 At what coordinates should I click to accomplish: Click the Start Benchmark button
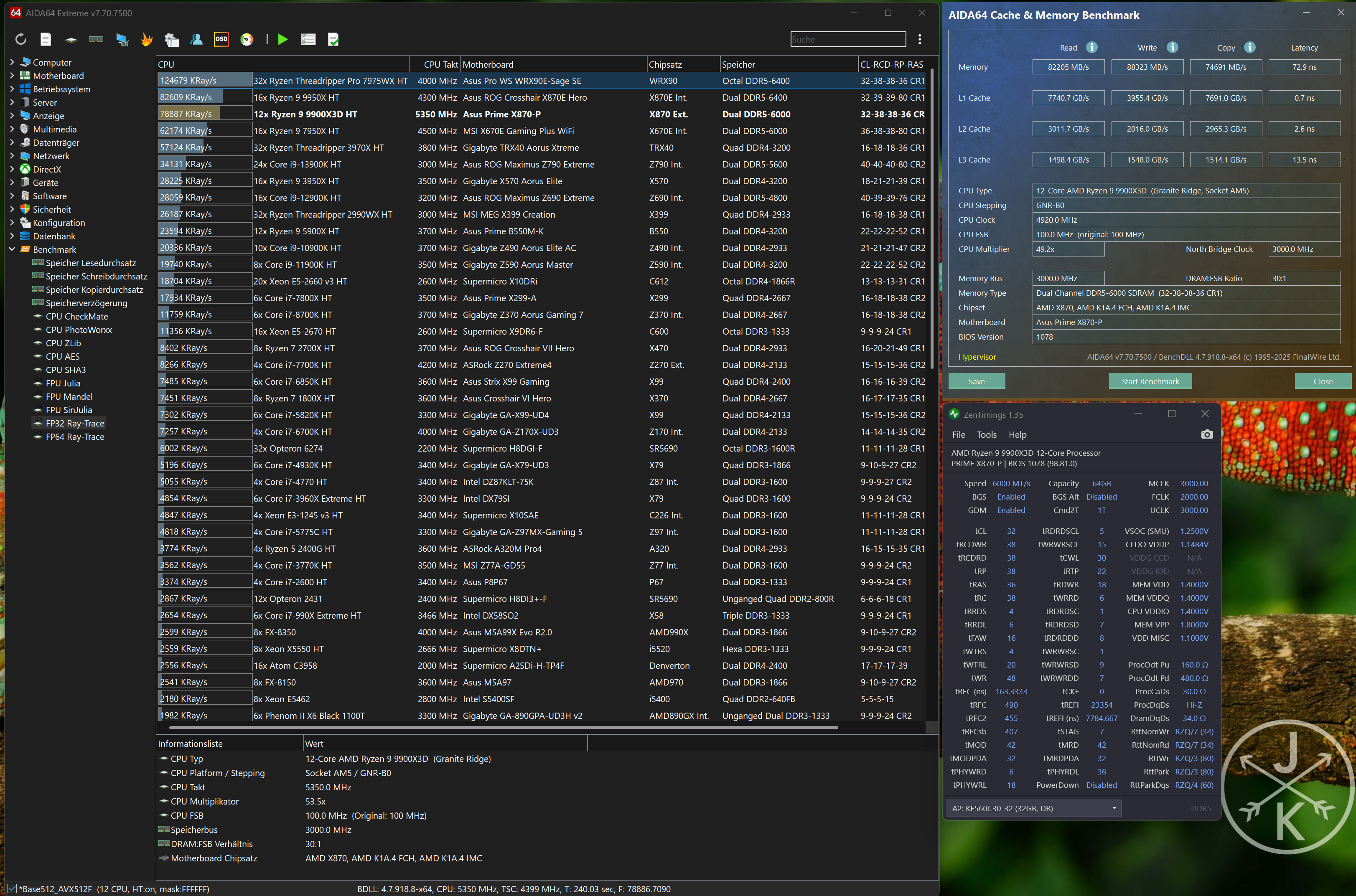tap(1150, 381)
